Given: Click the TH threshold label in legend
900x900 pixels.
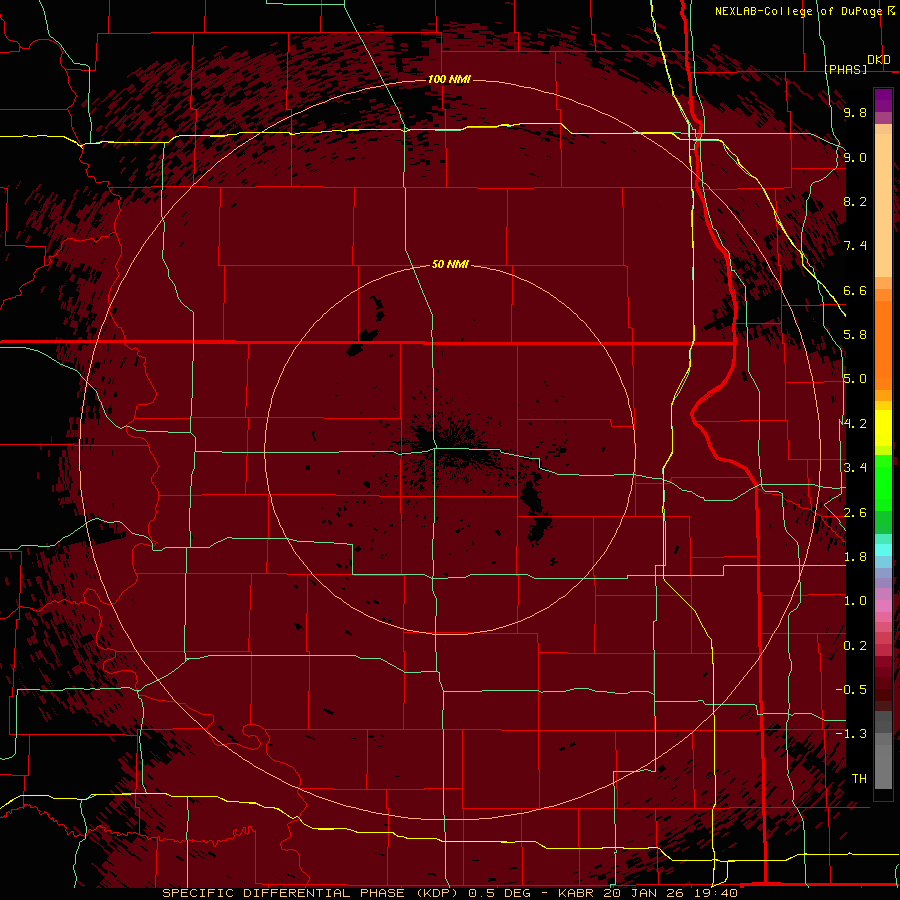Looking at the screenshot, I should [x=859, y=779].
